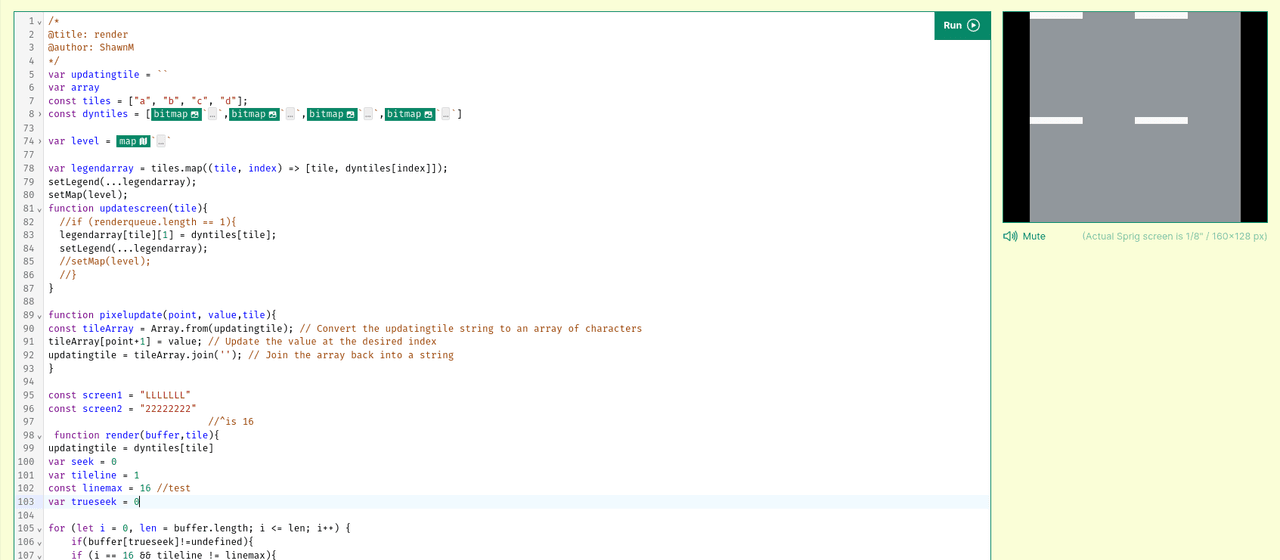Collapse the render function at line 98
This screenshot has height=560, width=1280.
click(x=39, y=436)
